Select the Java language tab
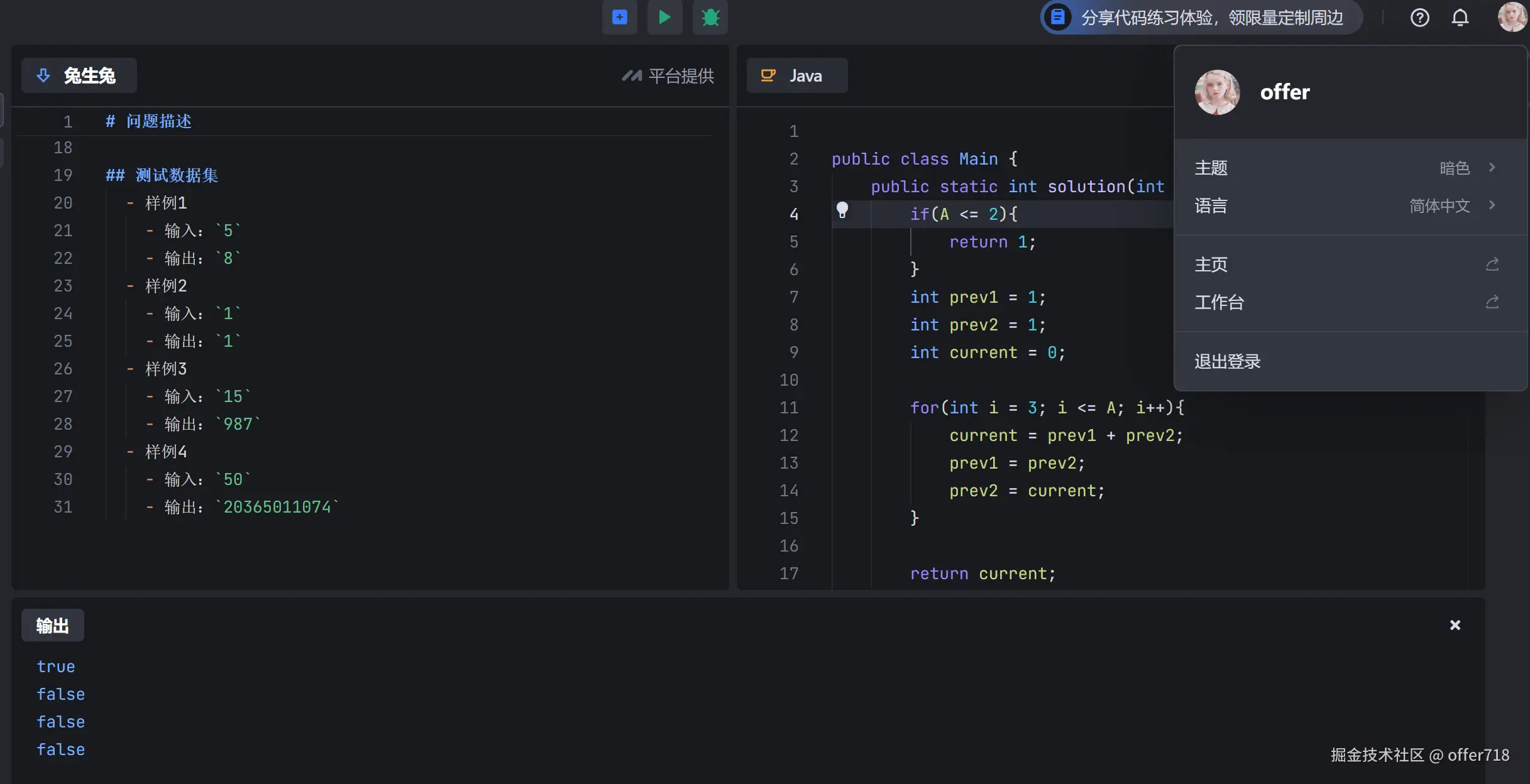The height and width of the screenshot is (784, 1530). coord(796,75)
